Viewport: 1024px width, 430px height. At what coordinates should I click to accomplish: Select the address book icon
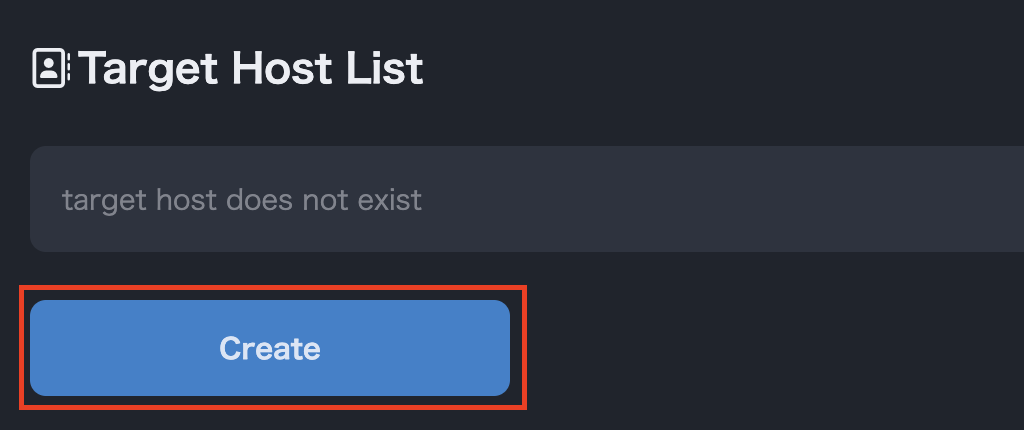[x=50, y=68]
